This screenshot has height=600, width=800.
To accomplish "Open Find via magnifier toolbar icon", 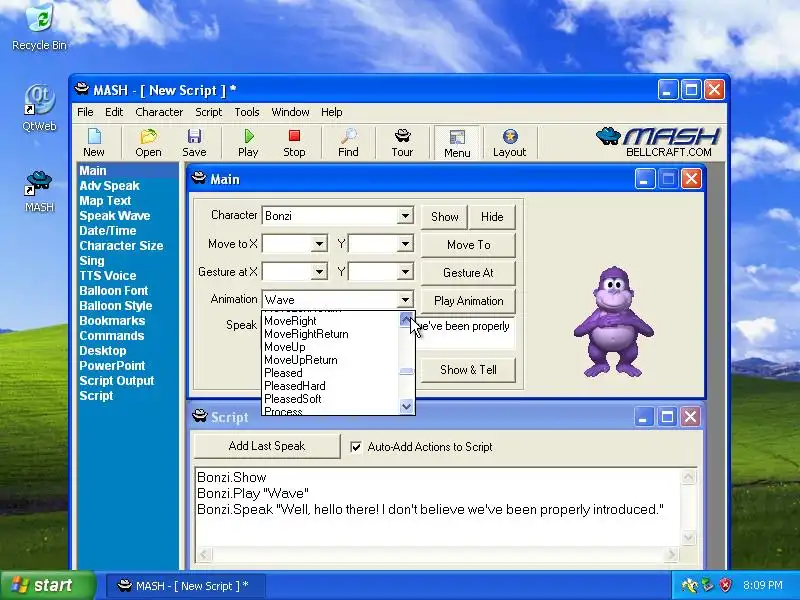I will 348,143.
